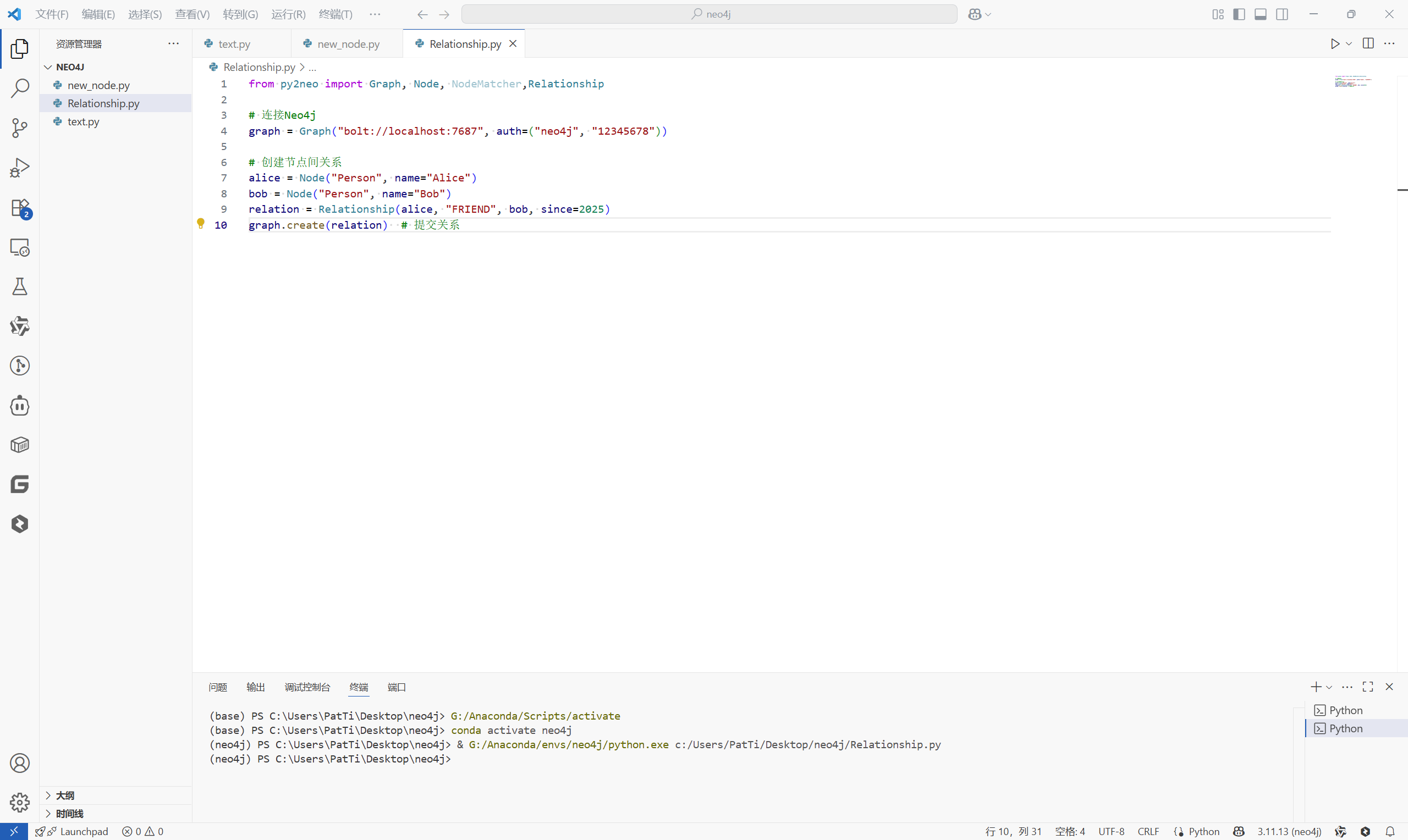
Task: Click 行 10, 列 31 cursor position
Action: pyautogui.click(x=1013, y=831)
